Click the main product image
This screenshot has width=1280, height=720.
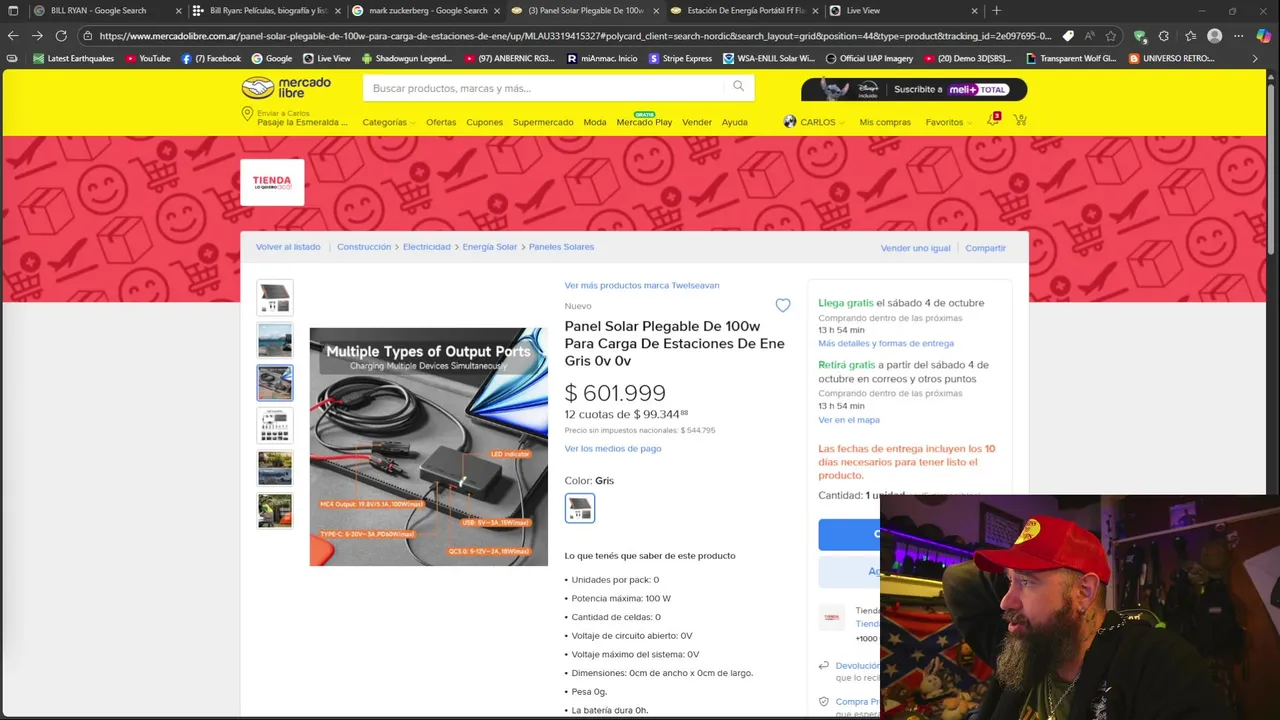[429, 447]
